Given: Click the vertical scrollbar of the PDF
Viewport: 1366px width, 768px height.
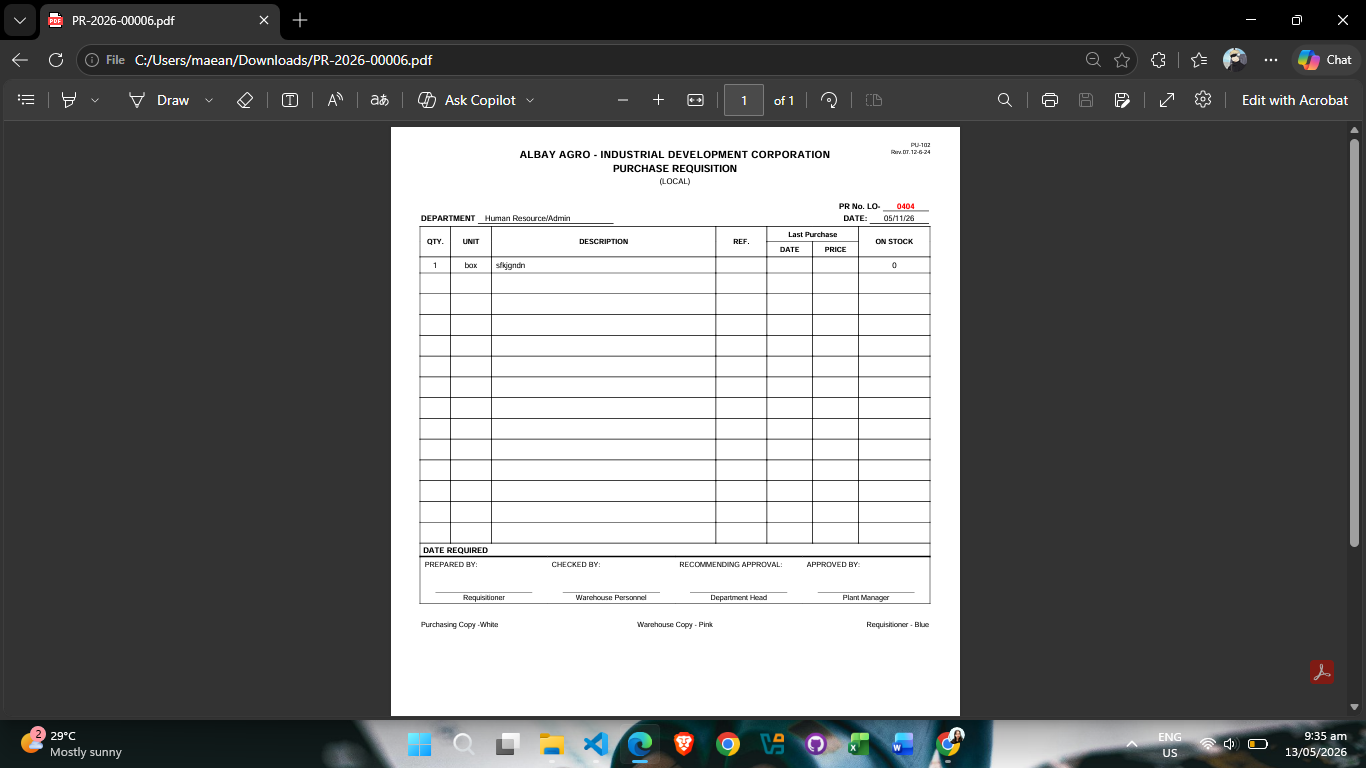Looking at the screenshot, I should point(1355,342).
